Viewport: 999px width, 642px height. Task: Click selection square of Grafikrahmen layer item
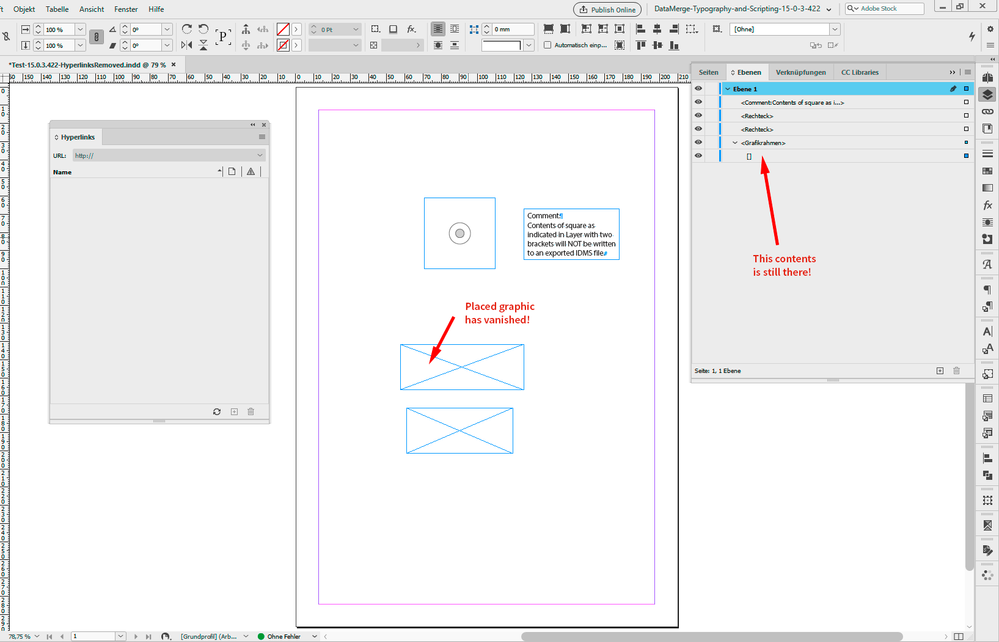(967, 142)
